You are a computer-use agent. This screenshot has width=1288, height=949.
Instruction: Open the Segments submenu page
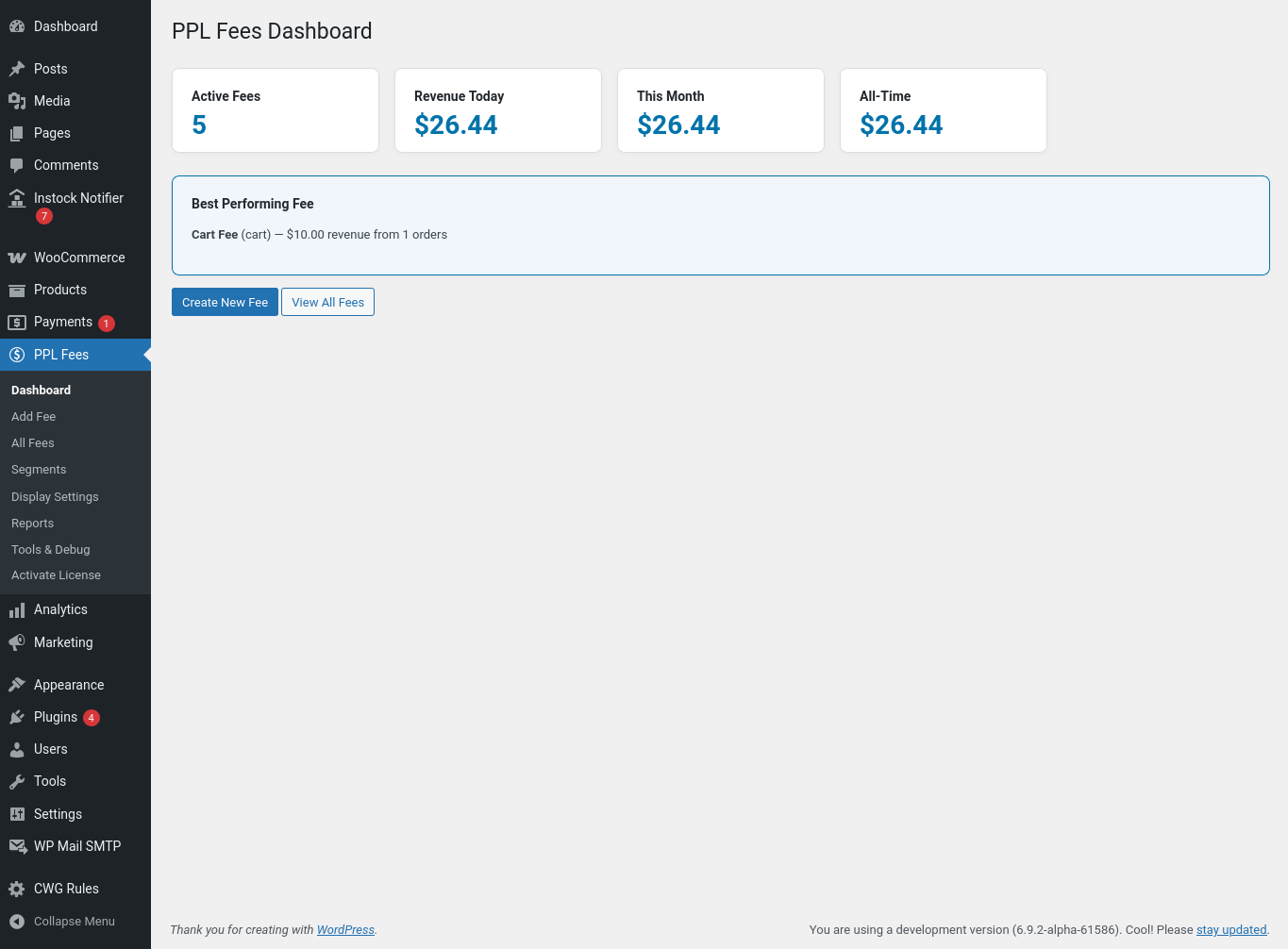(39, 470)
